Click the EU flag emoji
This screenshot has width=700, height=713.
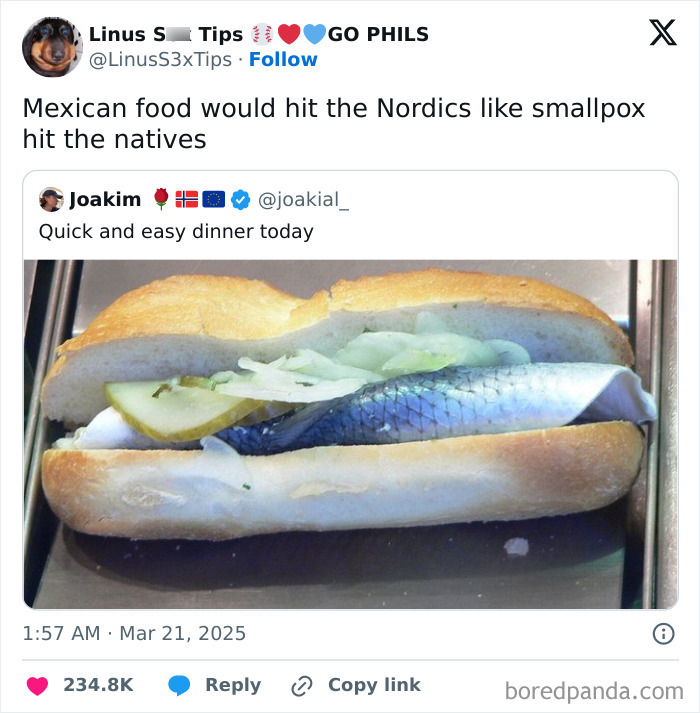click(x=213, y=199)
